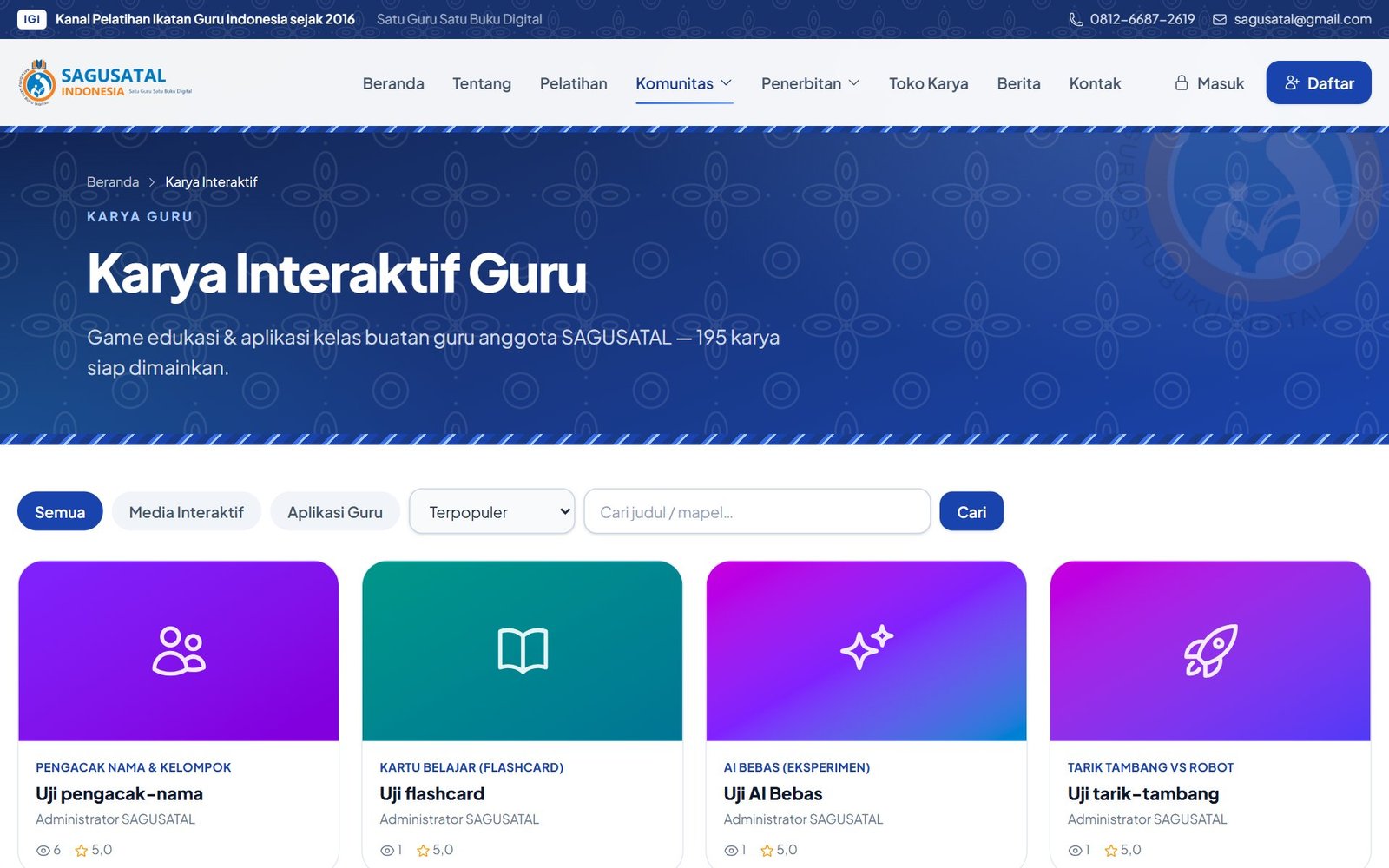Click the SAGUSATAL Indonesia logo
This screenshot has height=868, width=1389.
pos(105,82)
